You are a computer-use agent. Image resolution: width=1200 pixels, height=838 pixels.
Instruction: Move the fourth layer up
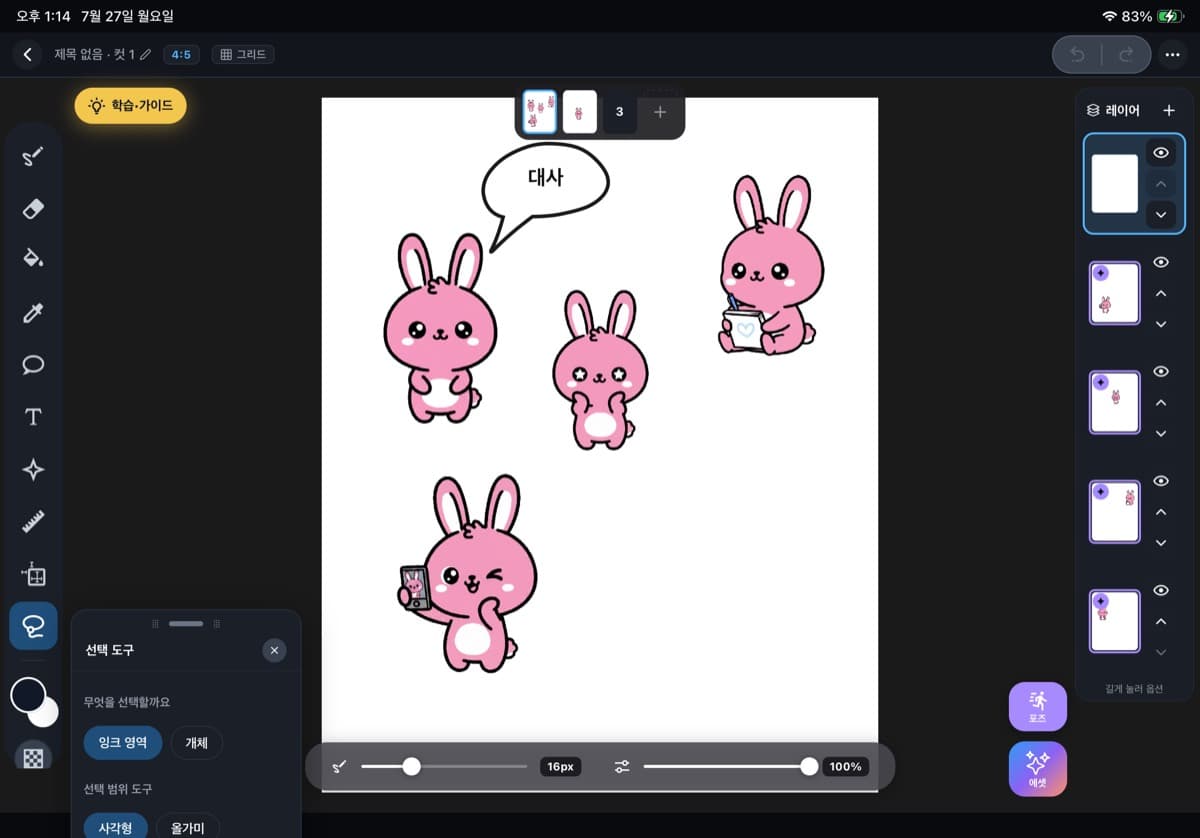point(1161,512)
